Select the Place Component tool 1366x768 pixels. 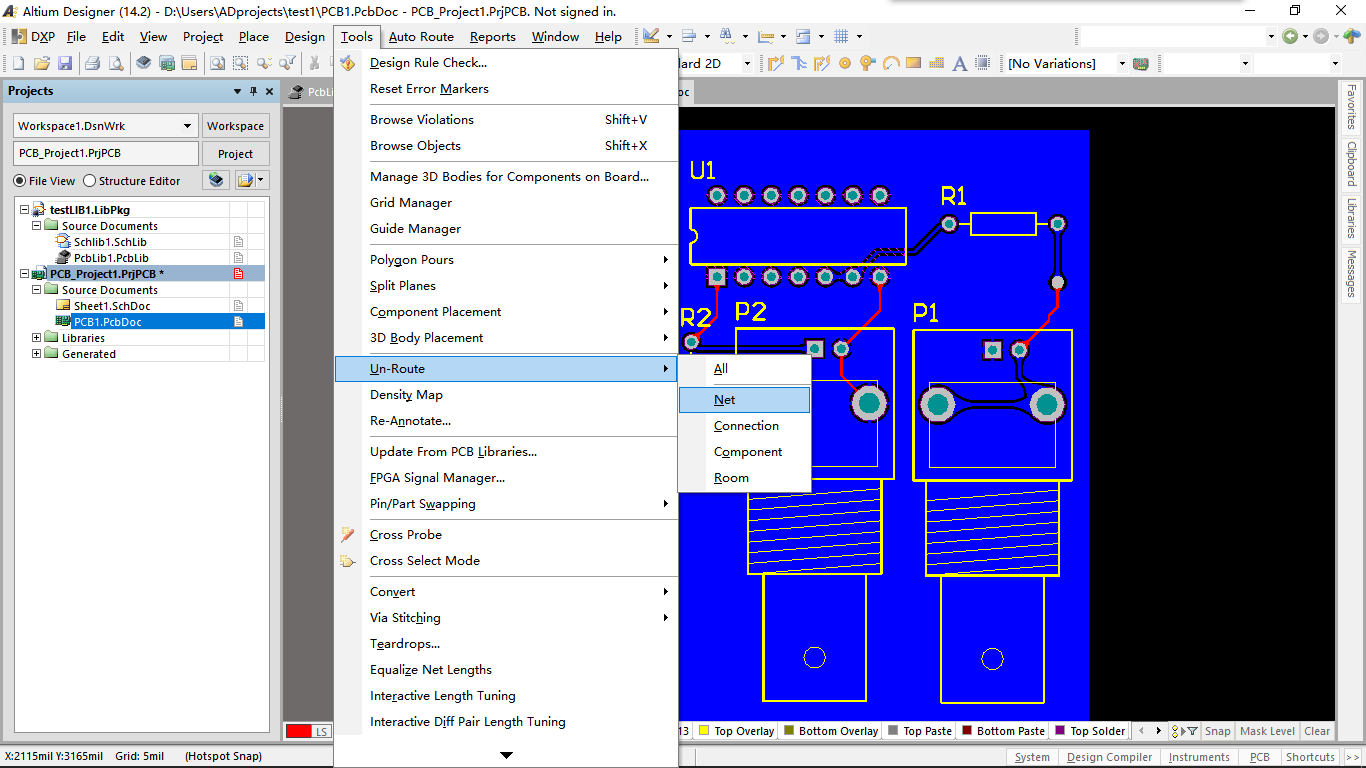tap(982, 63)
